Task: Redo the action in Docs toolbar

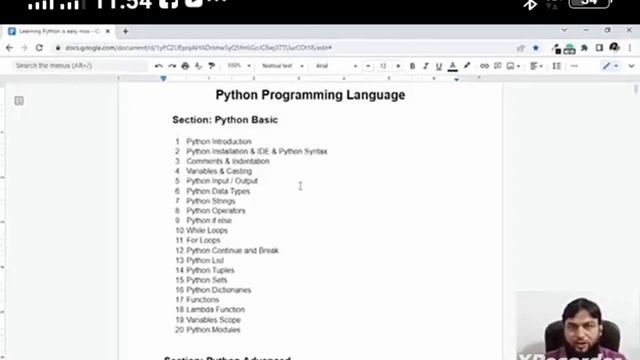Action: (x=172, y=66)
